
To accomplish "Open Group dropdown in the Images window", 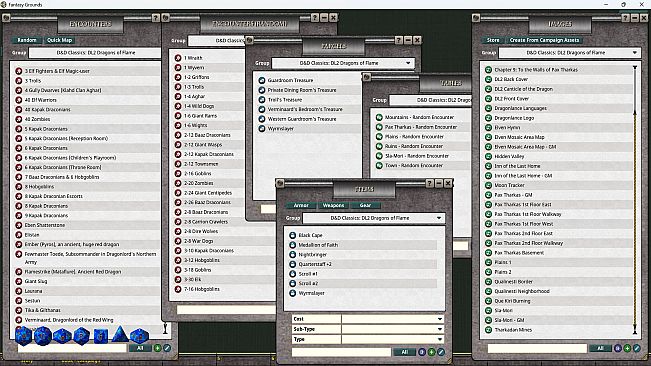I will [634, 53].
